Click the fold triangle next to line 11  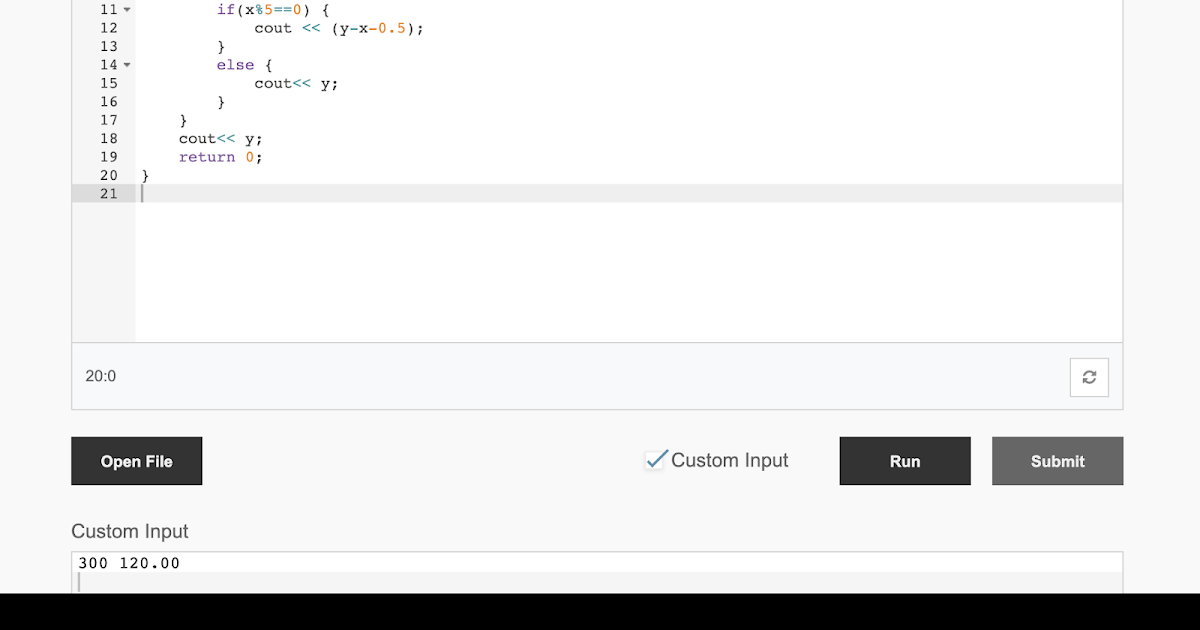pos(127,9)
